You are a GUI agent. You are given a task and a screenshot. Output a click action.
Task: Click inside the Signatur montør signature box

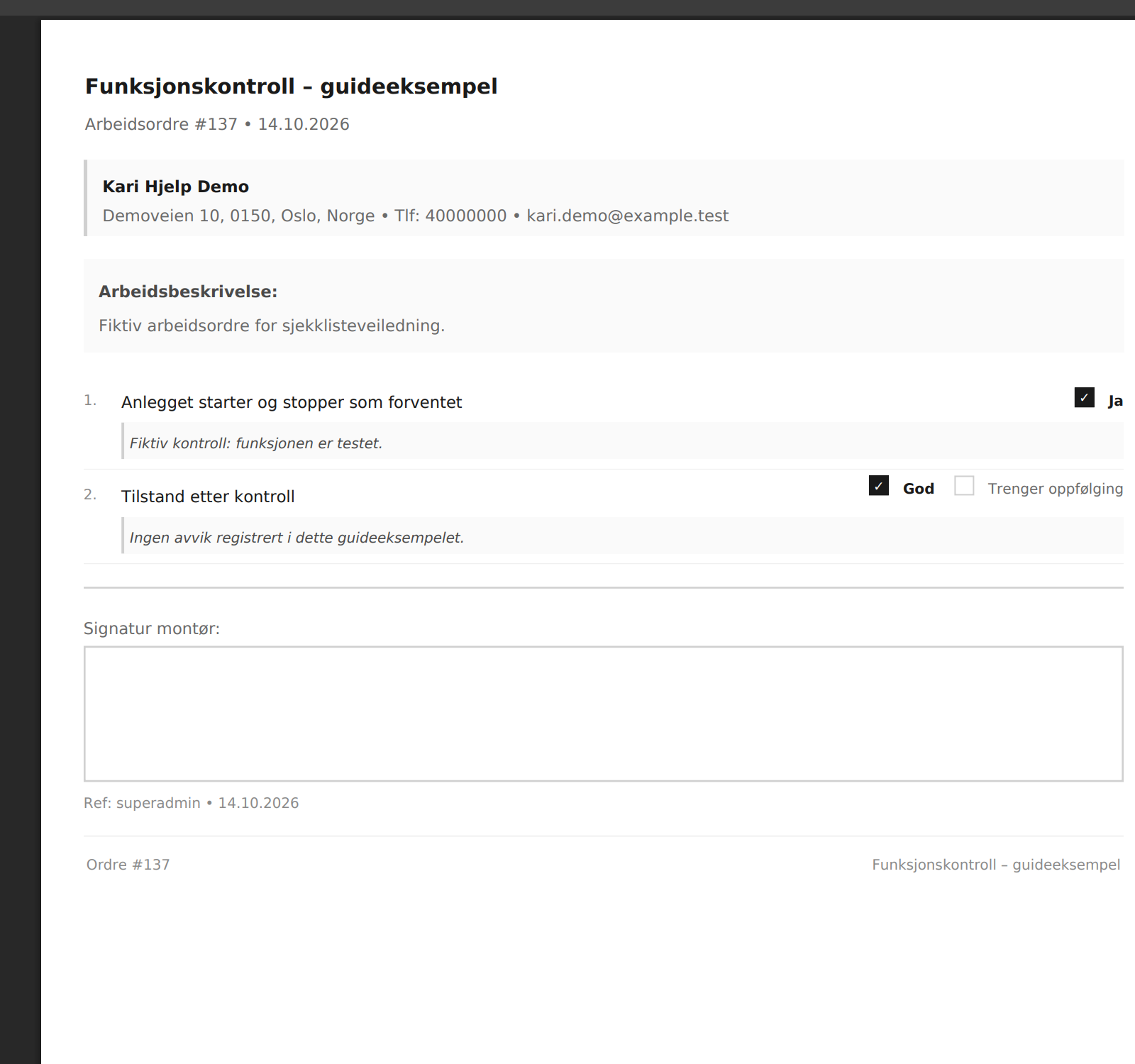[603, 714]
